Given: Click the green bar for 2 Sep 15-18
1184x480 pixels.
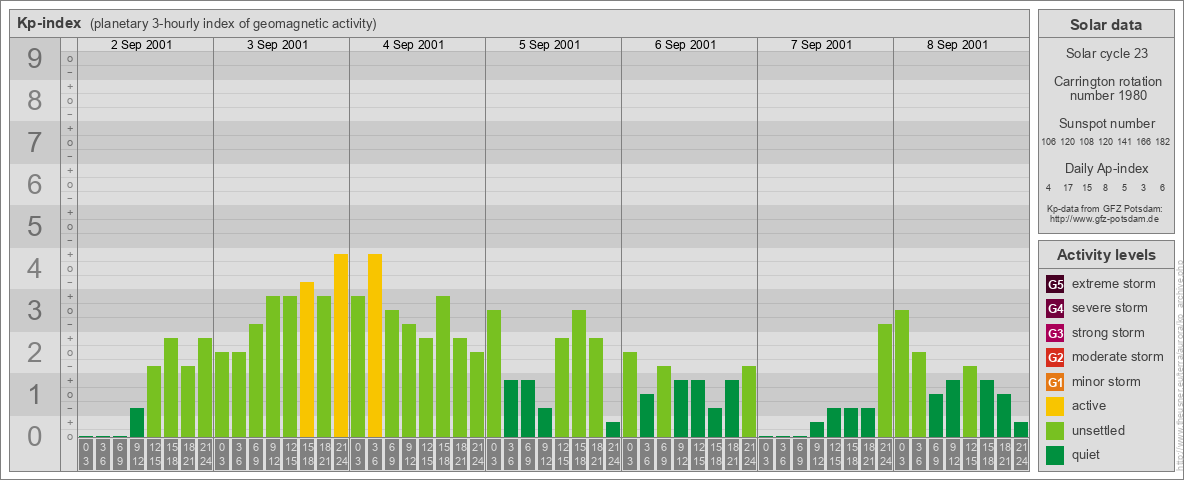Looking at the screenshot, I should [x=171, y=388].
